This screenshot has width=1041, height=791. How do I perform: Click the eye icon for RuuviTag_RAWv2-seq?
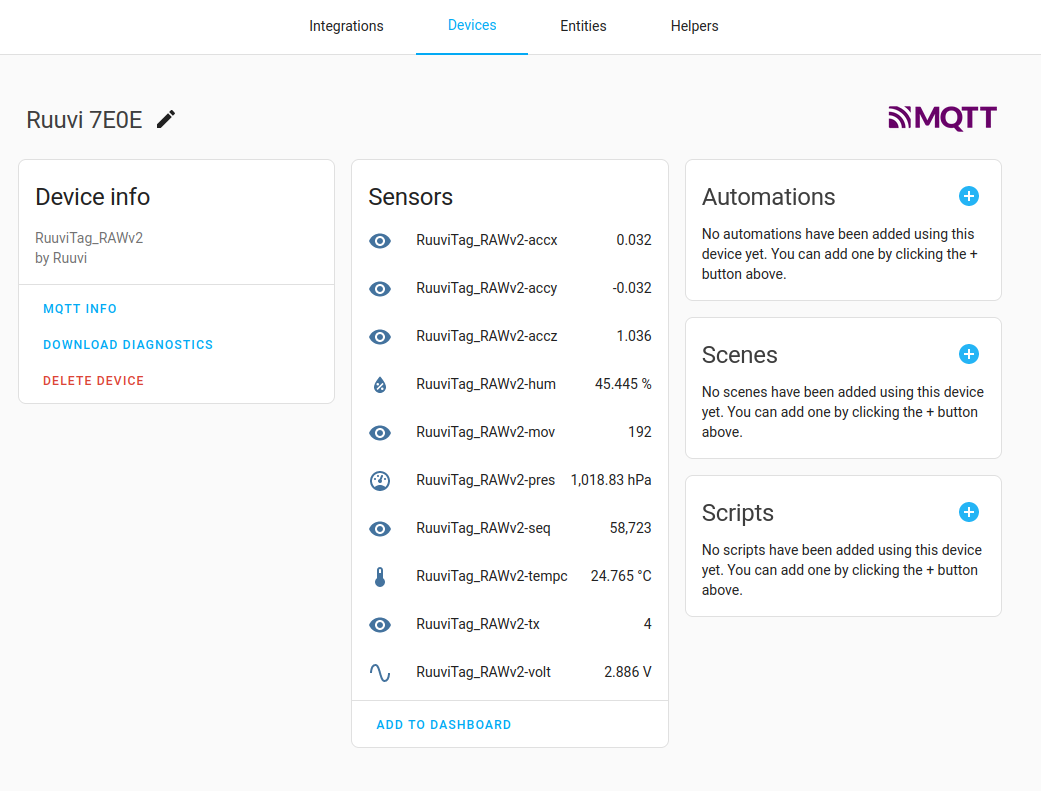point(380,529)
